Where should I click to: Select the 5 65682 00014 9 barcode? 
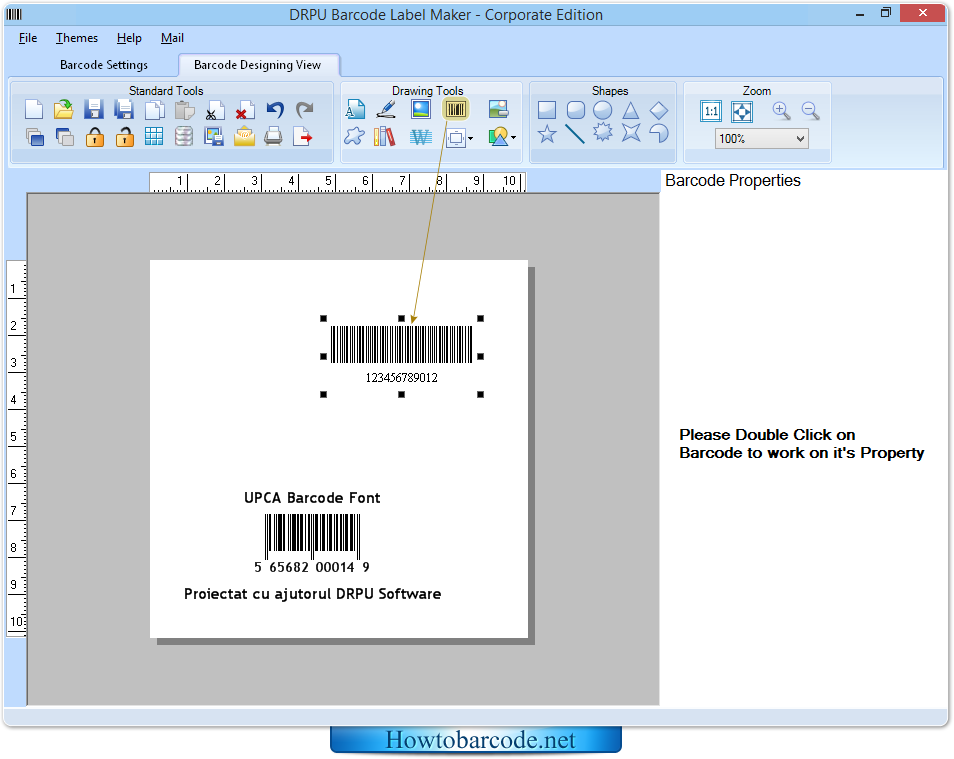(312, 544)
